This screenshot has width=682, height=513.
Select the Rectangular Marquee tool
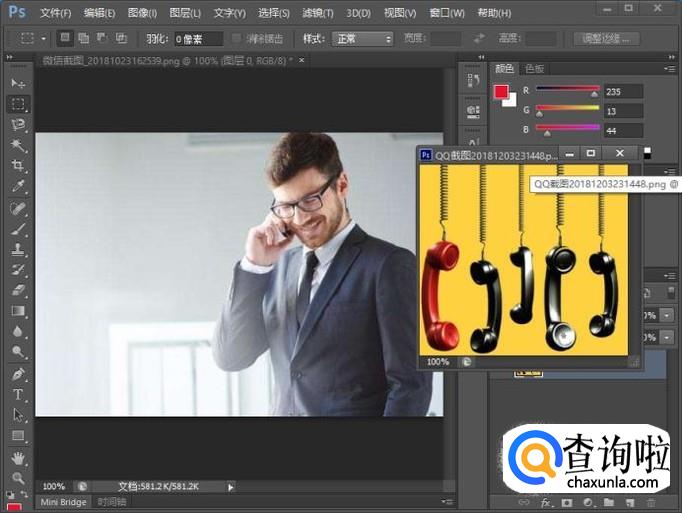(18, 104)
